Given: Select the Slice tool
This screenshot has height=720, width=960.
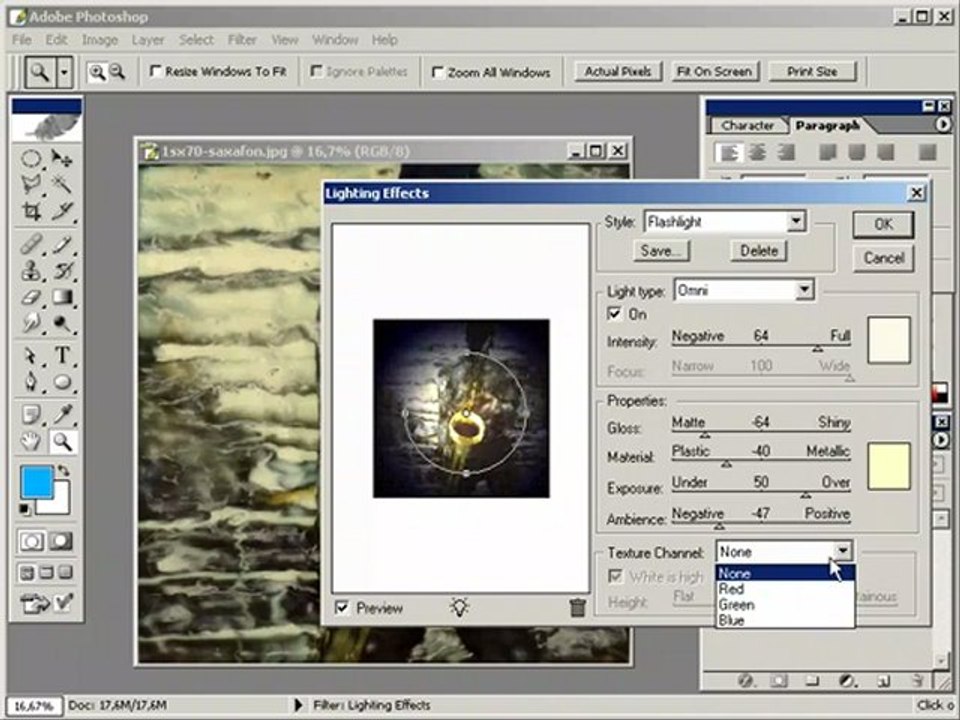Looking at the screenshot, I should coord(62,212).
